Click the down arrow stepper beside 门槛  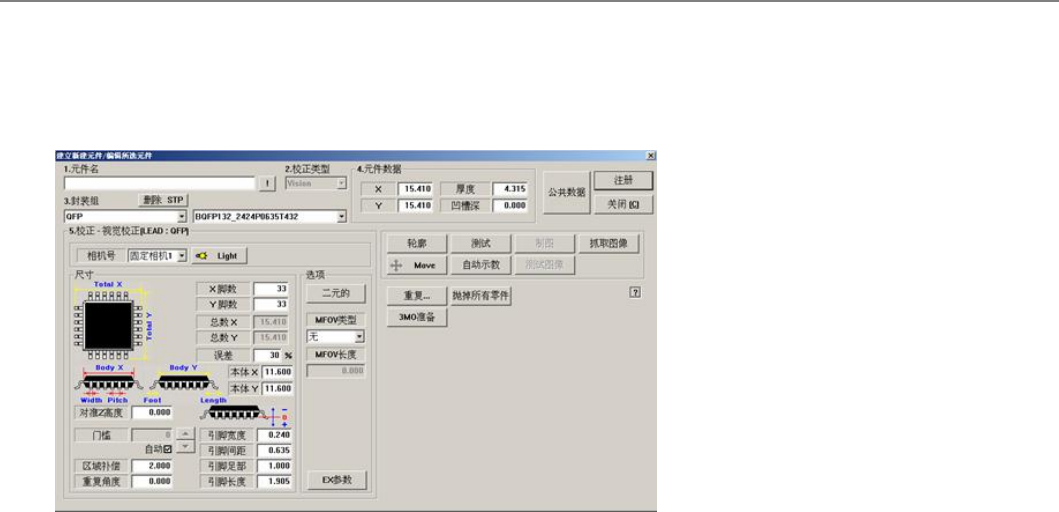pos(185,447)
